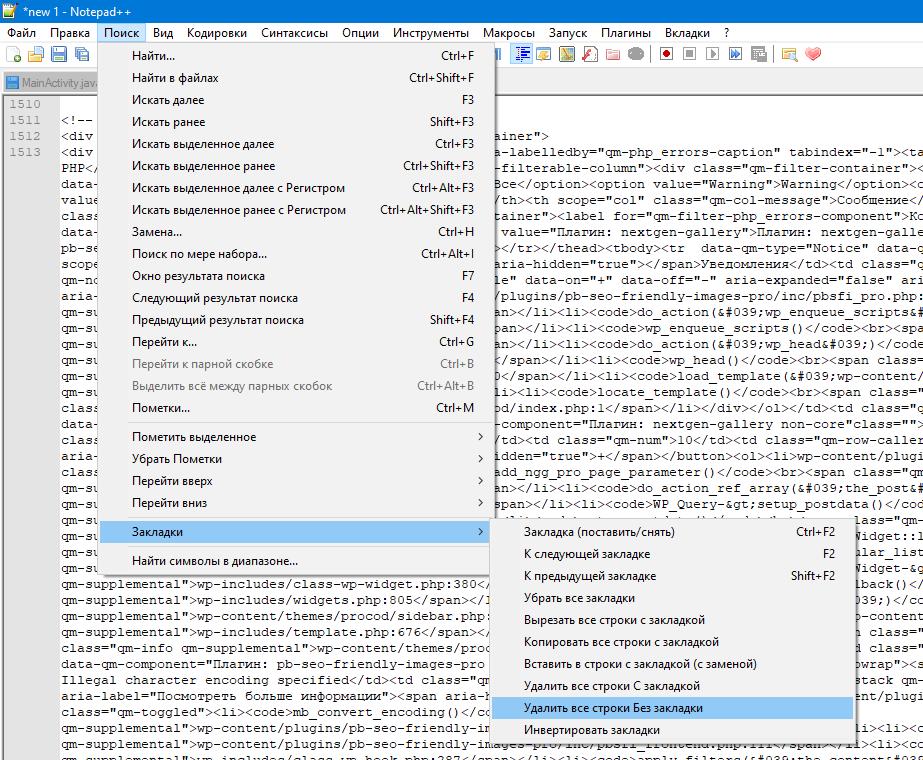This screenshot has width=923, height=760.
Task: Select Поиск по мере набора...
Action: (x=296, y=254)
